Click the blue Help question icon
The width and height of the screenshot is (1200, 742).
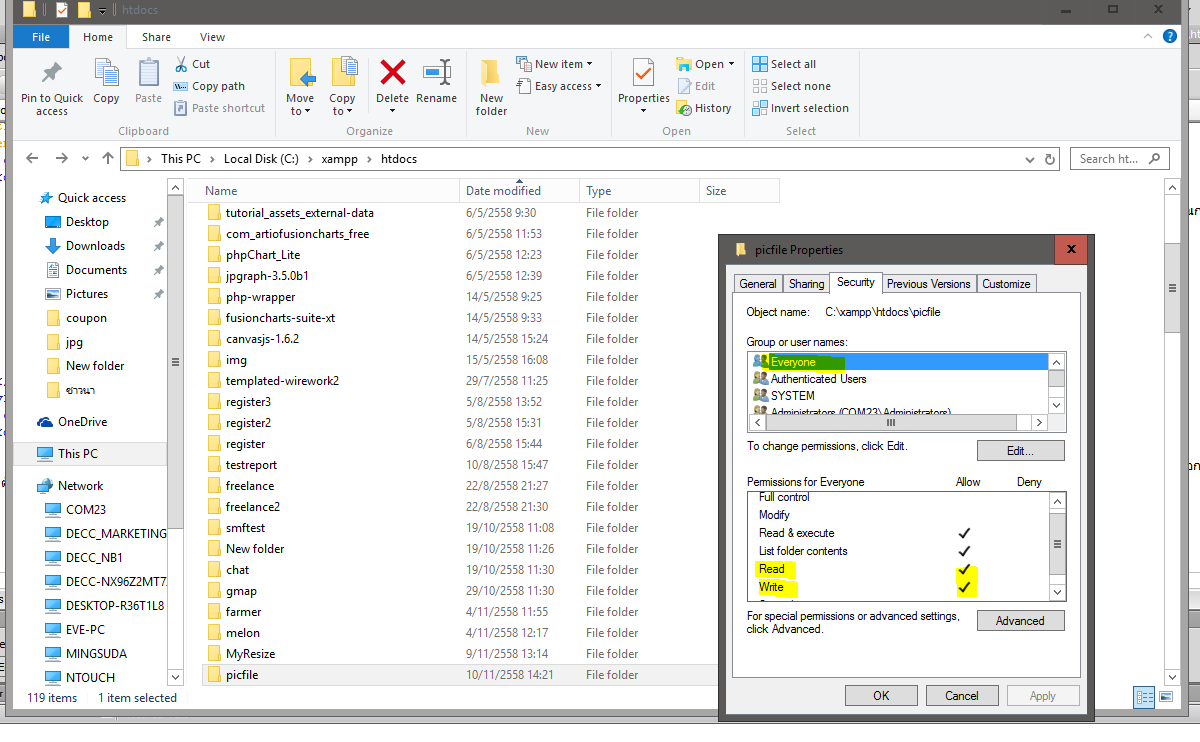click(1170, 37)
